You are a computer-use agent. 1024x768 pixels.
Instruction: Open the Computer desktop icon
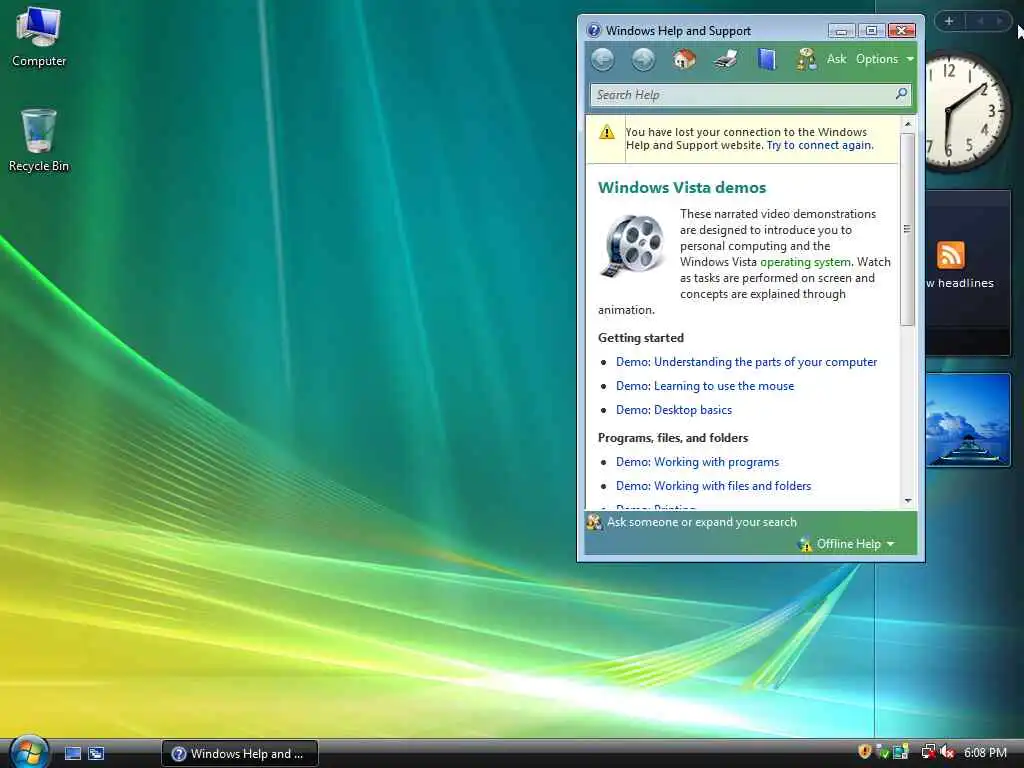[x=39, y=36]
